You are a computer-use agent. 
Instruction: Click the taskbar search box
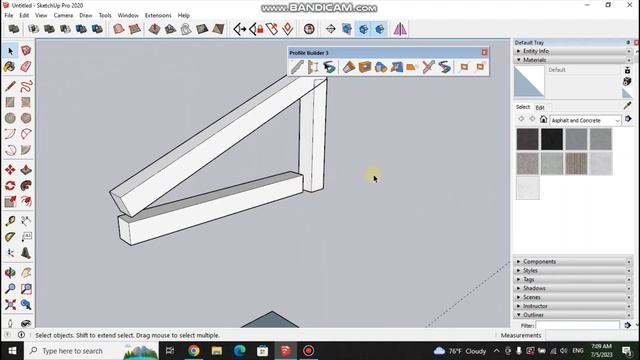pos(91,351)
